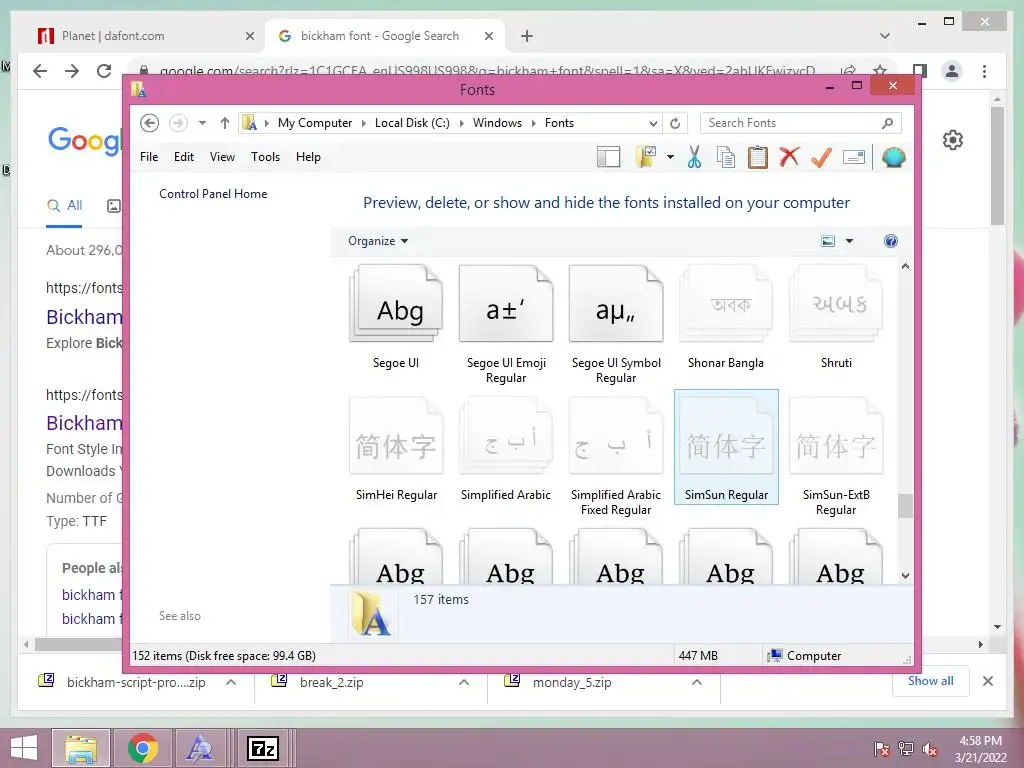Open 7-Zip from the taskbar
Screen dimensions: 1024x768
(x=263, y=748)
